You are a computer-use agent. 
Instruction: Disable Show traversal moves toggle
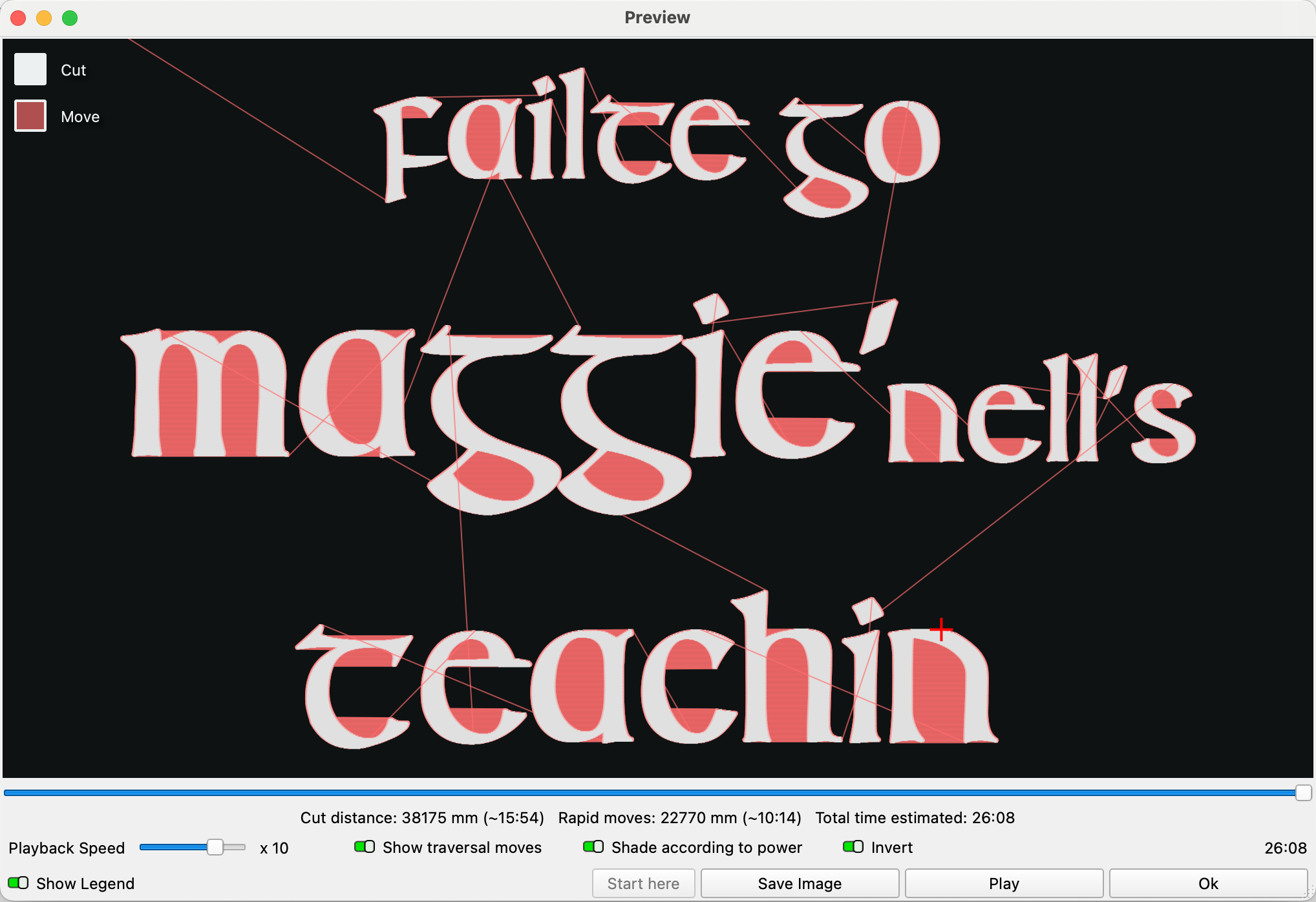[x=365, y=846]
